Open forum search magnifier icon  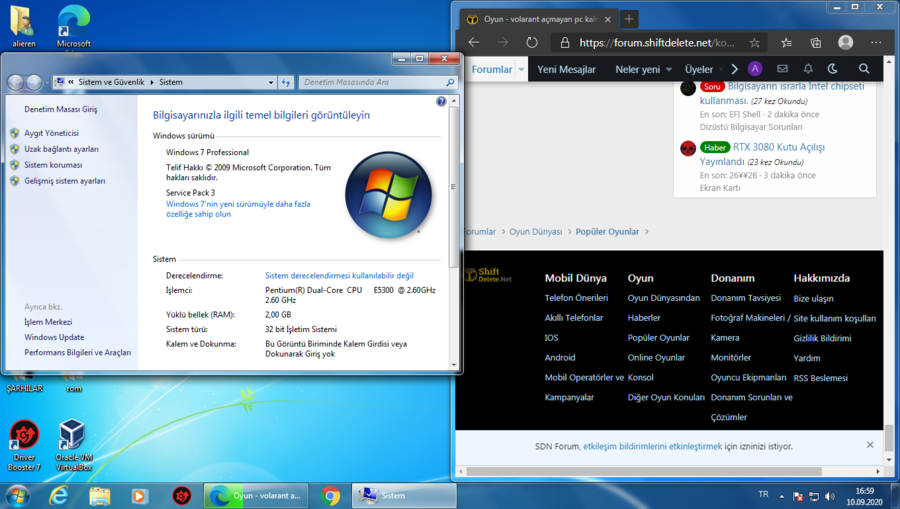863,69
